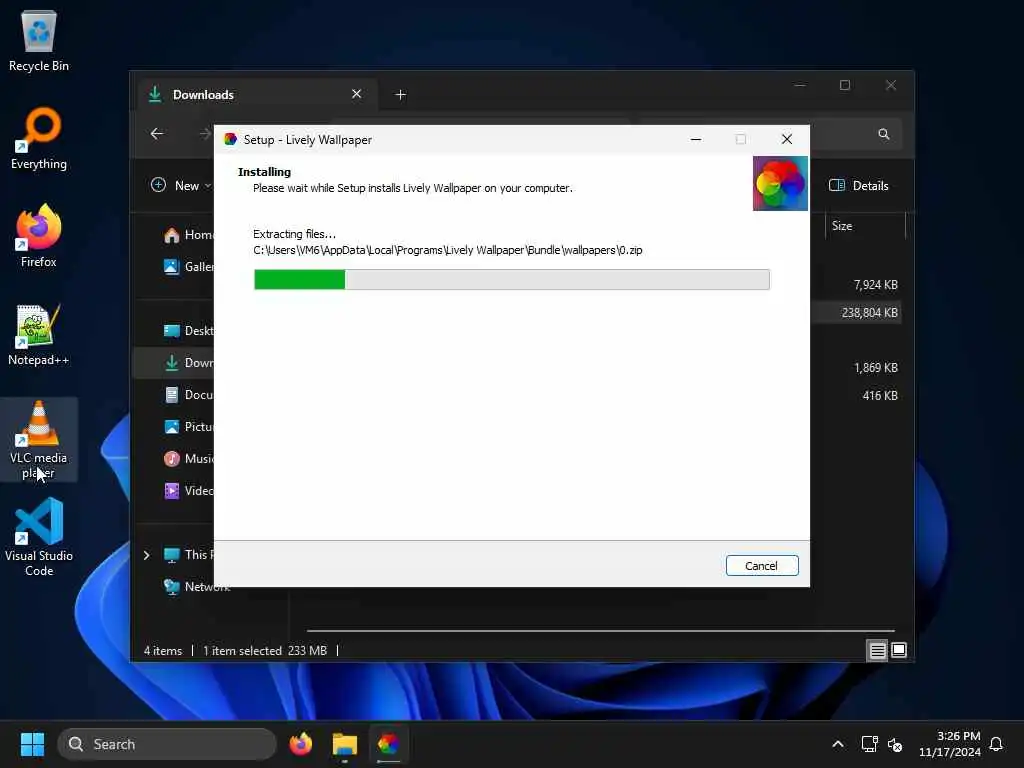
Task: Click the taskbar Search box
Action: pos(167,744)
